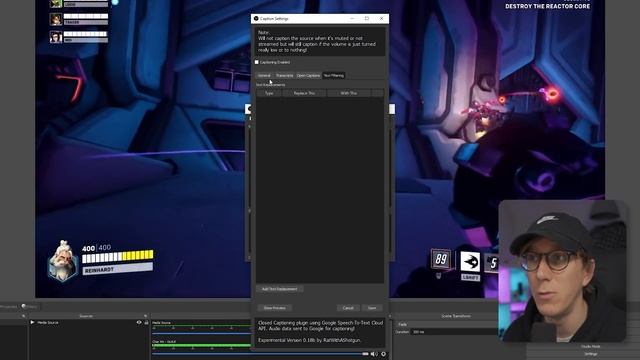
Task: Maximize the Caption Settings window
Action: (x=367, y=18)
